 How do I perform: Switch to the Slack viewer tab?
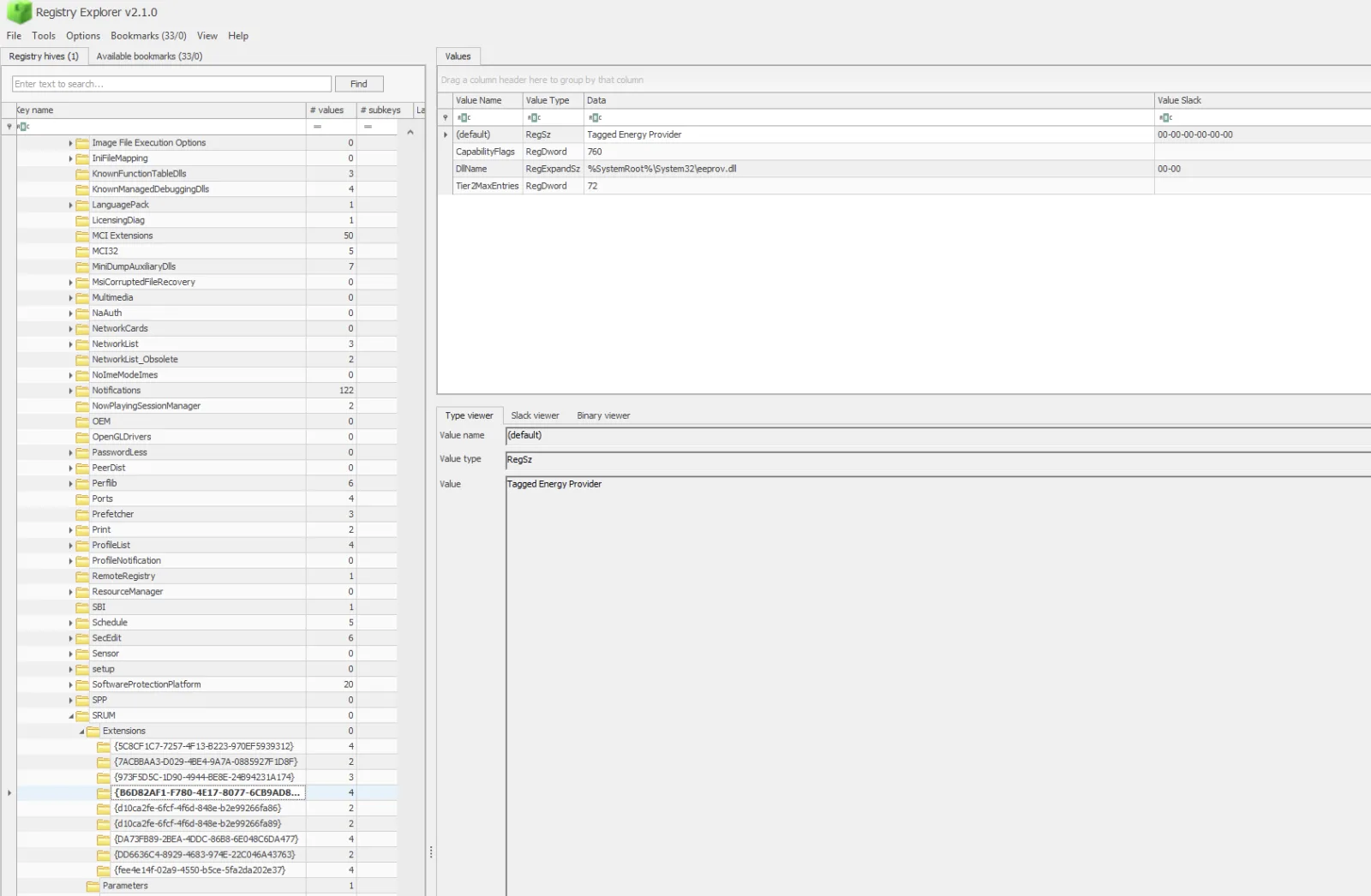(535, 415)
